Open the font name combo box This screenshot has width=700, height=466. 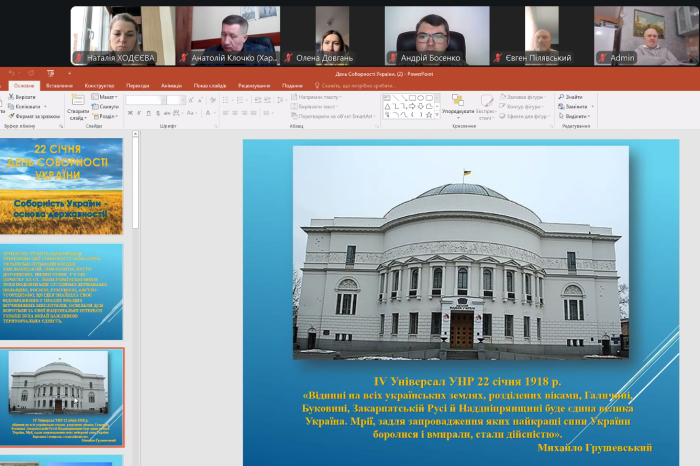pyautogui.click(x=145, y=99)
